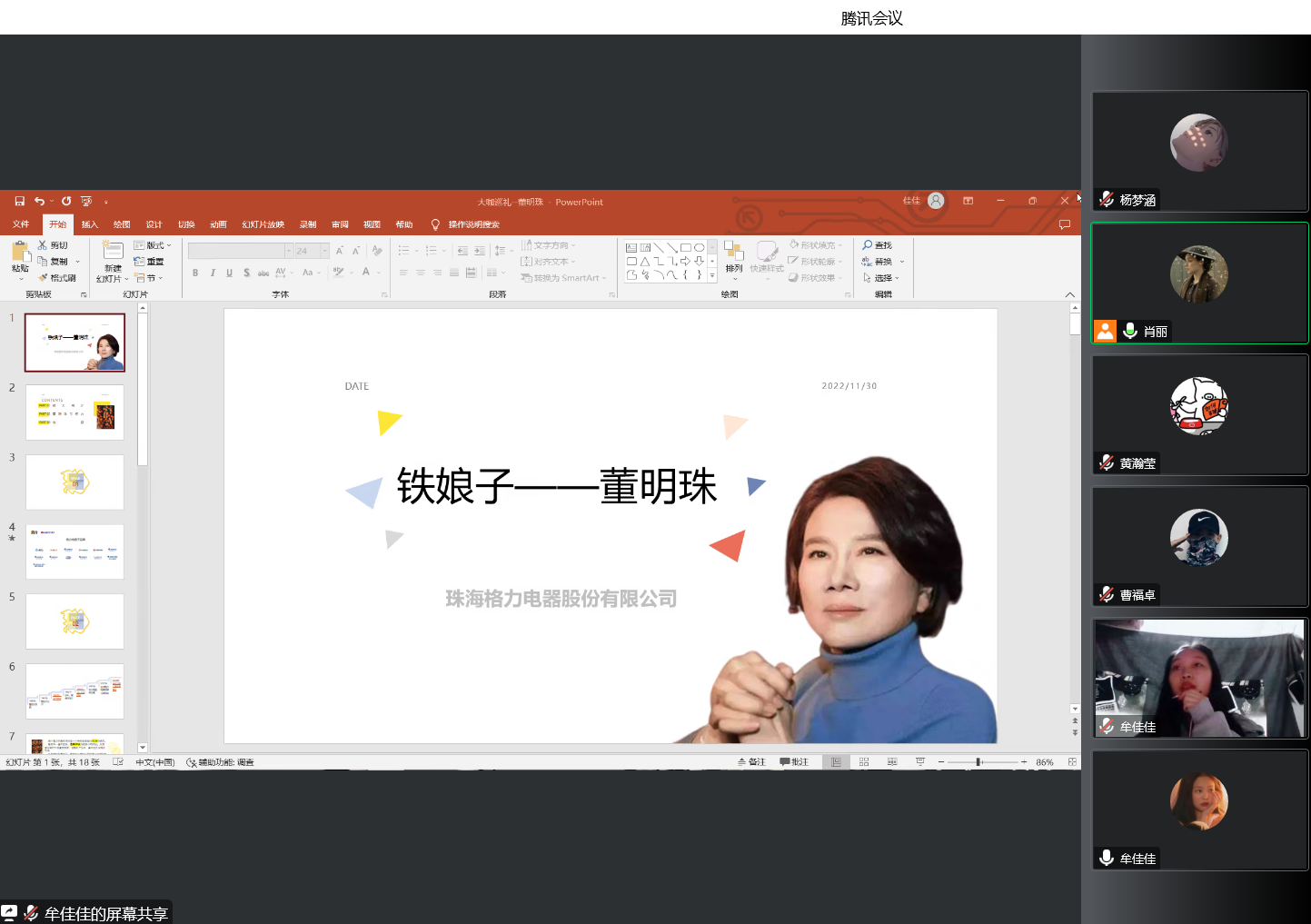Click the Redo/Repeat icon in quick access toolbar
1311x924 pixels.
(66, 202)
